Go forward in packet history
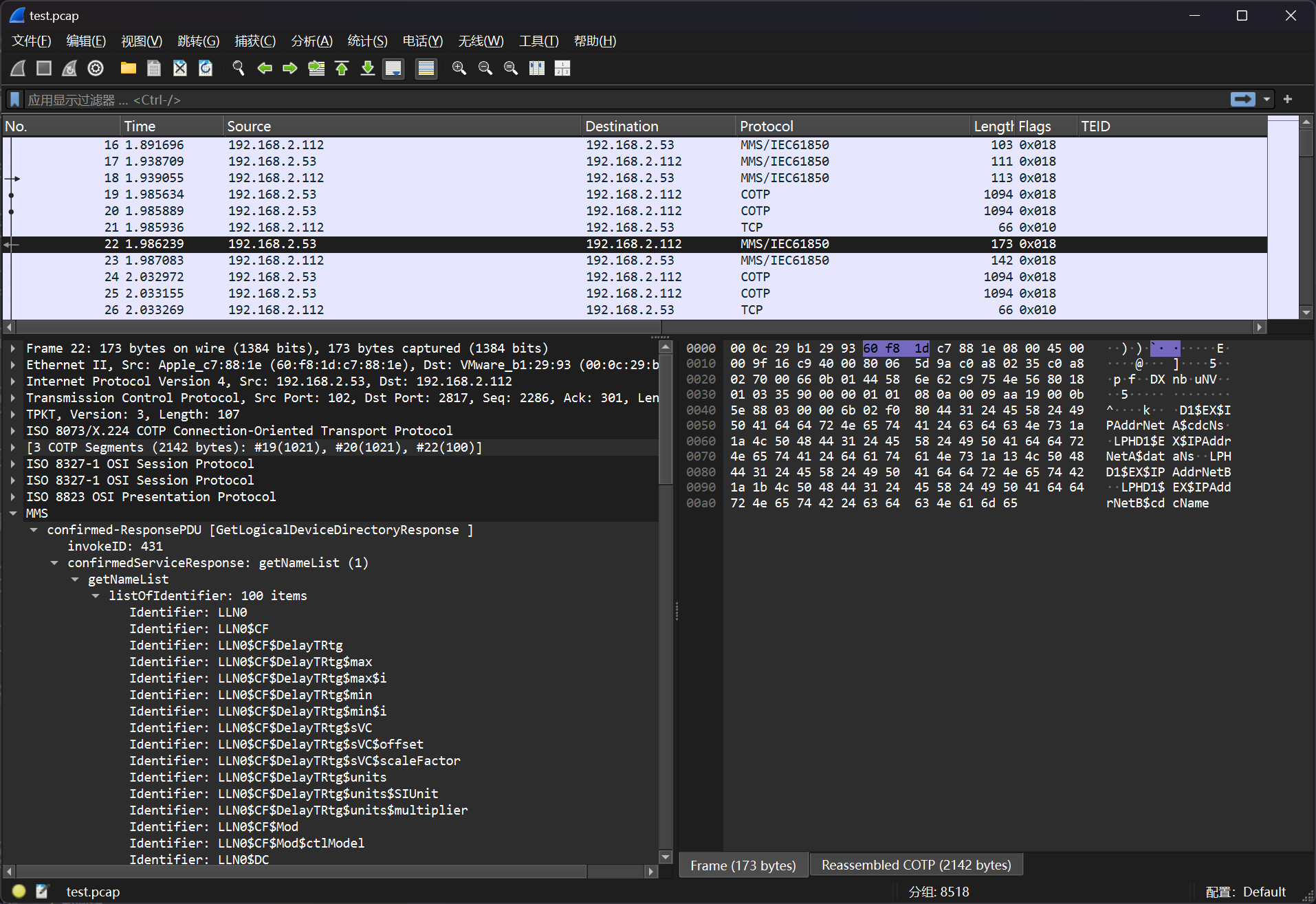 [290, 68]
